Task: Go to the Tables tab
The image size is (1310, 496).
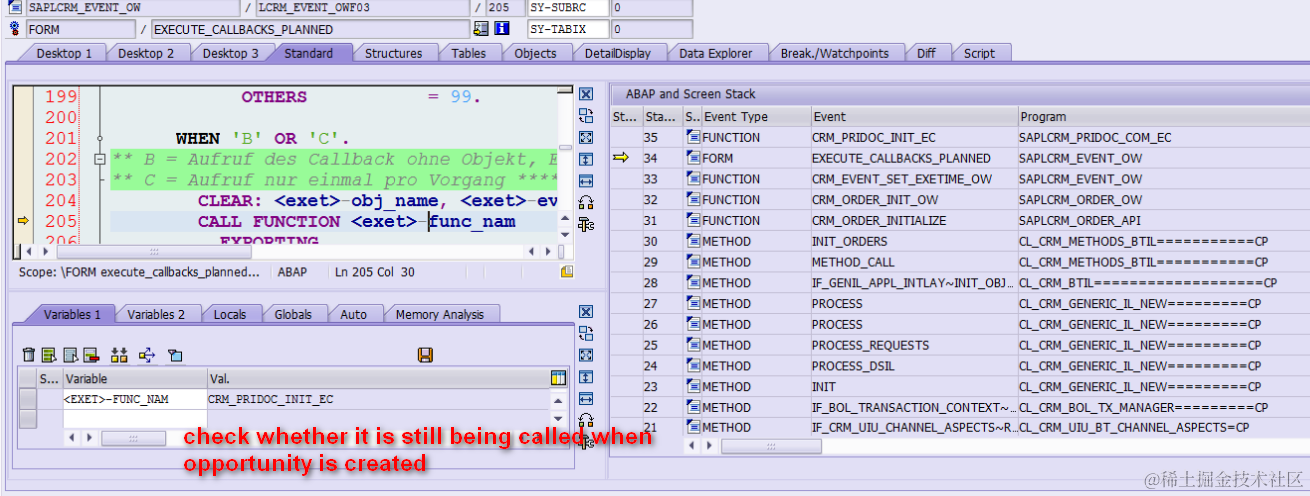Action: (x=468, y=53)
